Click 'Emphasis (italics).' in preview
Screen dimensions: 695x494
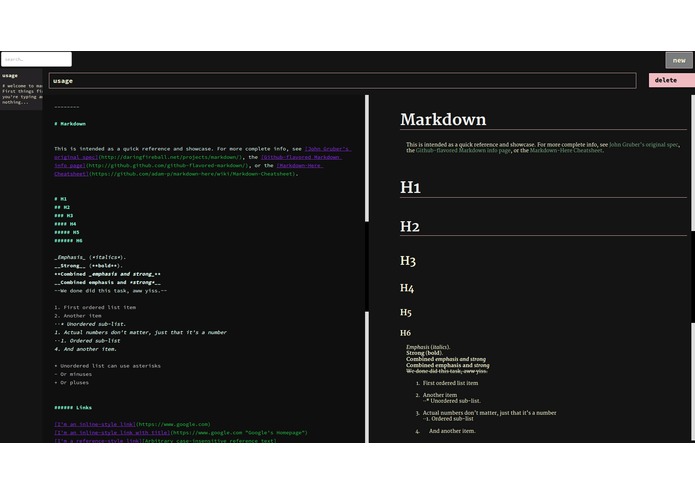pyautogui.click(x=428, y=347)
